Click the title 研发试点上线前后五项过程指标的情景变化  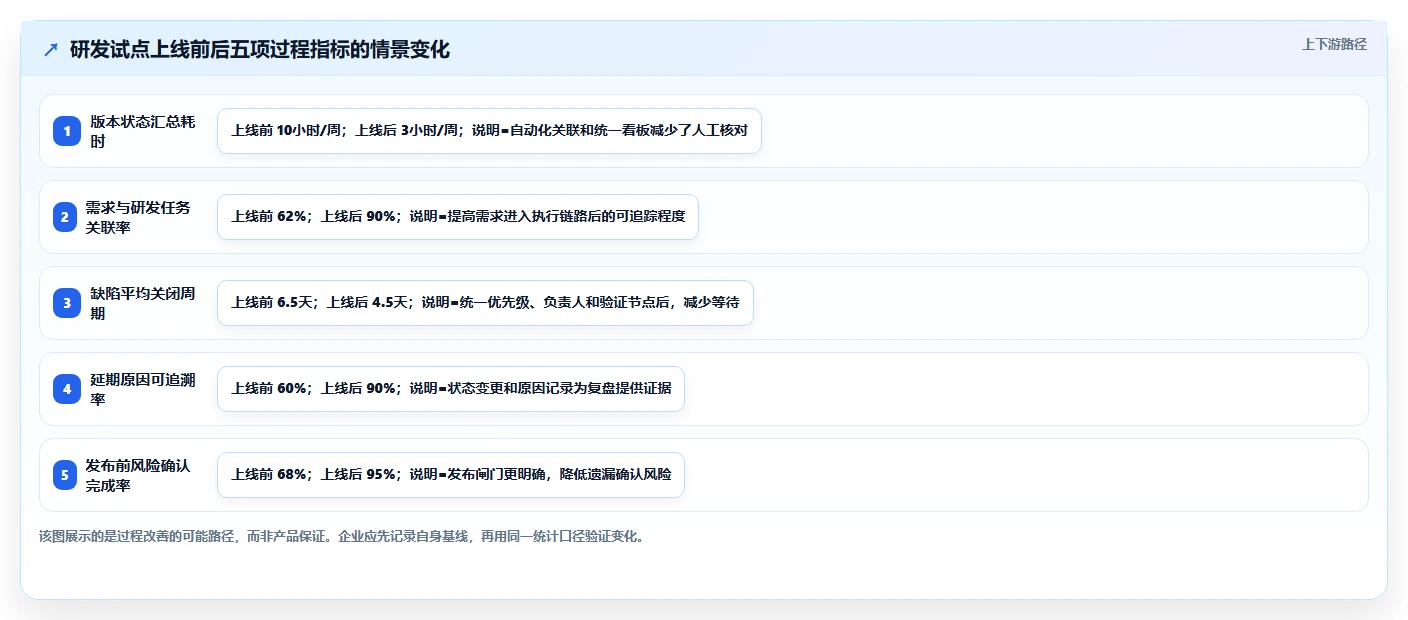pos(259,50)
